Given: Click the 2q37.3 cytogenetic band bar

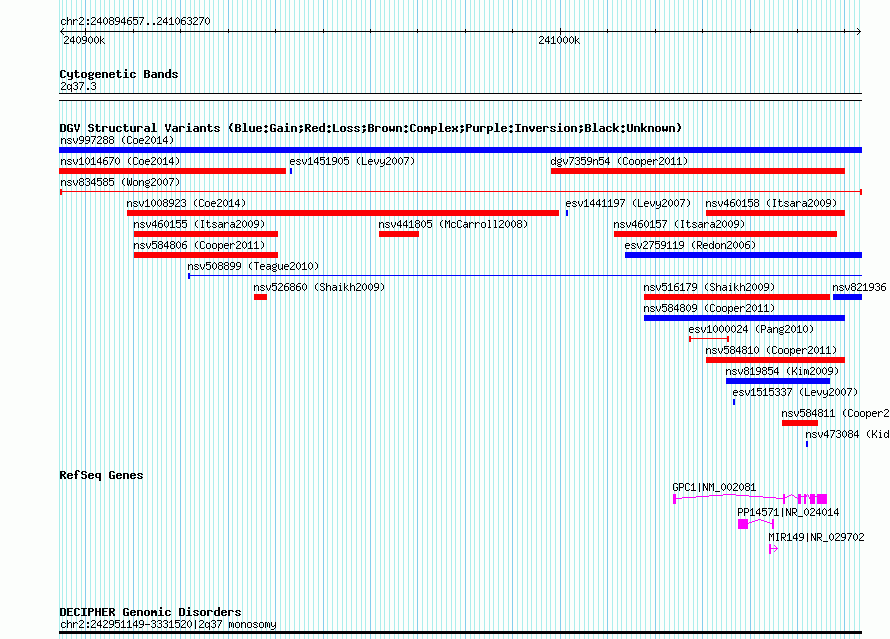Looking at the screenshot, I should pyautogui.click(x=460, y=97).
